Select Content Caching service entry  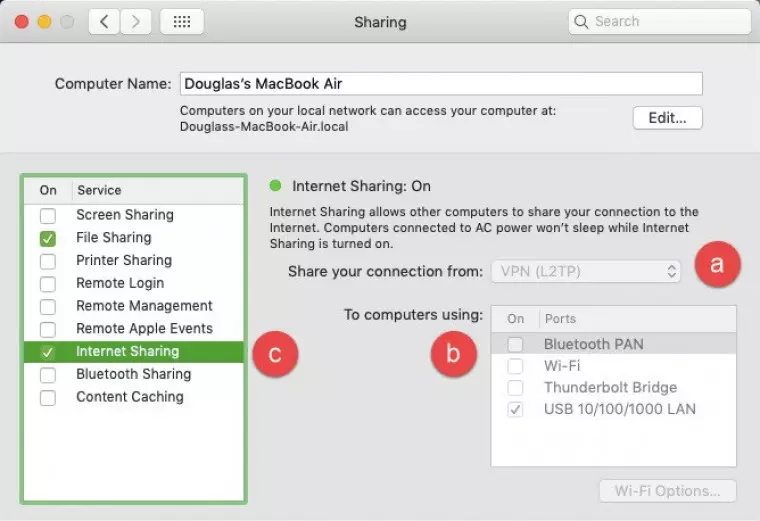coord(130,397)
